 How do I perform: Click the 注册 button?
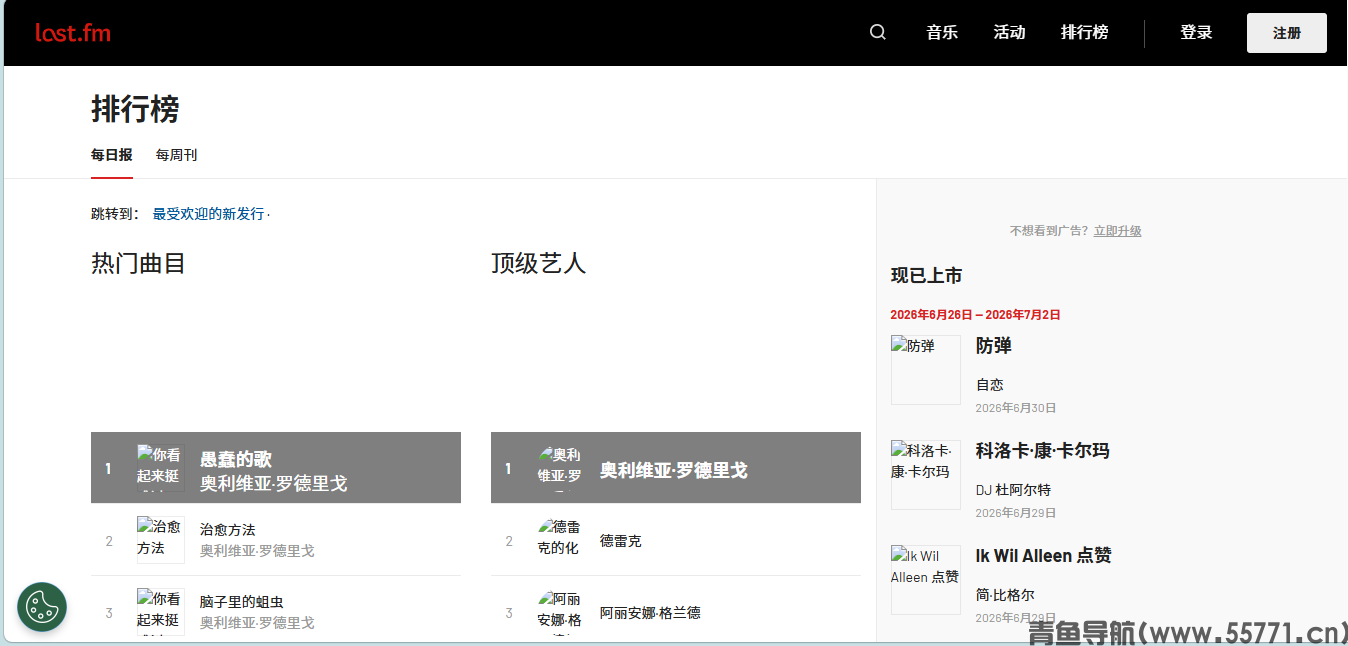(x=1287, y=33)
